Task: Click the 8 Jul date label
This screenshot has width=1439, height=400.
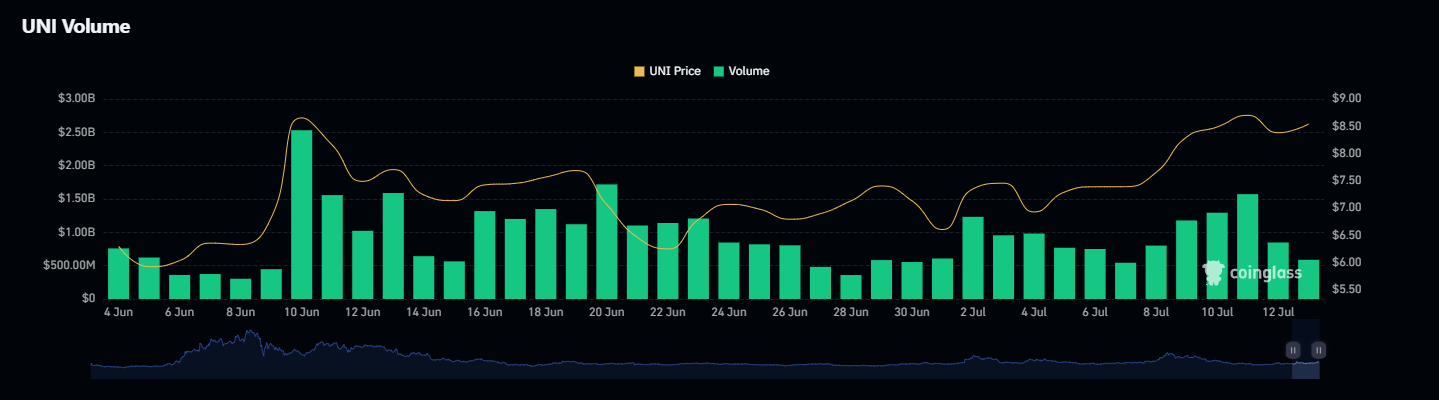Action: click(x=1156, y=312)
